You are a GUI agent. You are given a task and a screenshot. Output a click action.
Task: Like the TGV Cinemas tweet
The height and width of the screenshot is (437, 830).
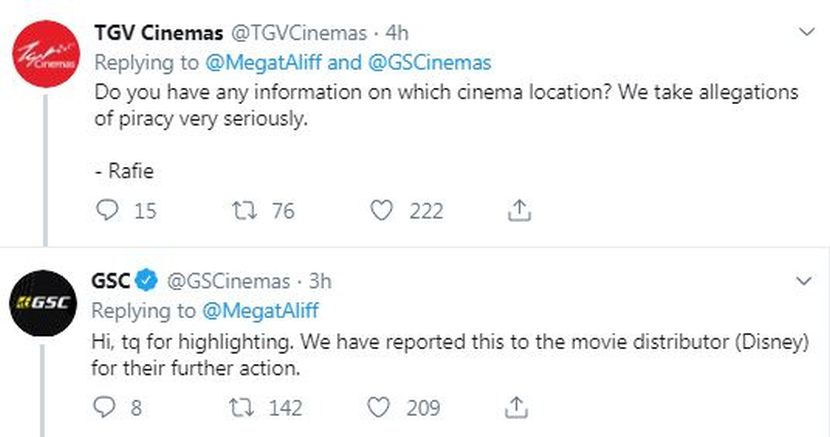(x=380, y=211)
